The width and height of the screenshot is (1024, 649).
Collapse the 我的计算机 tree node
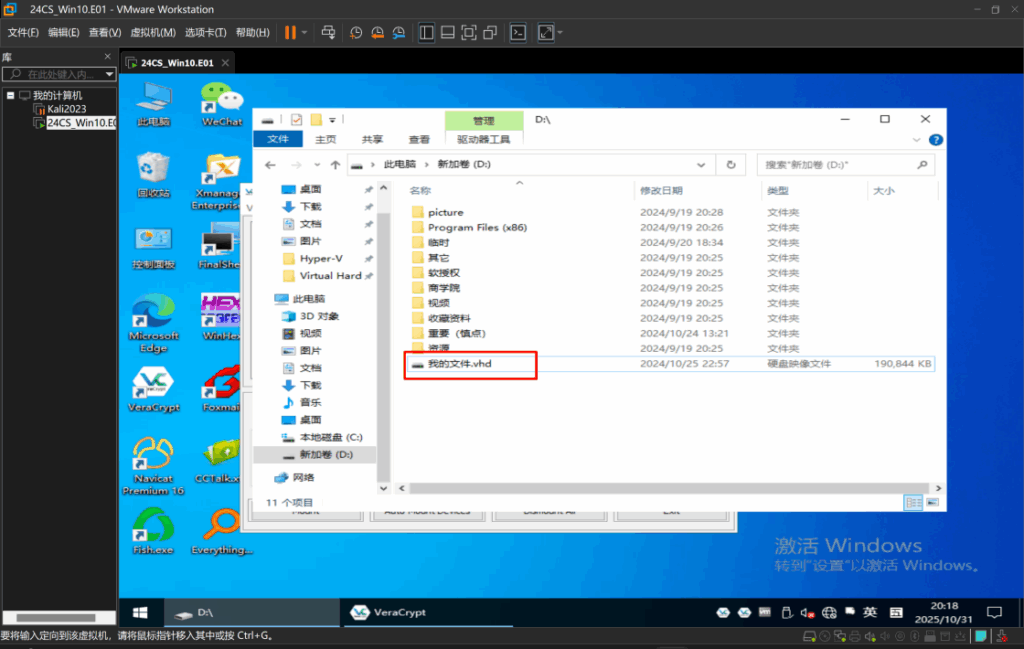10,95
